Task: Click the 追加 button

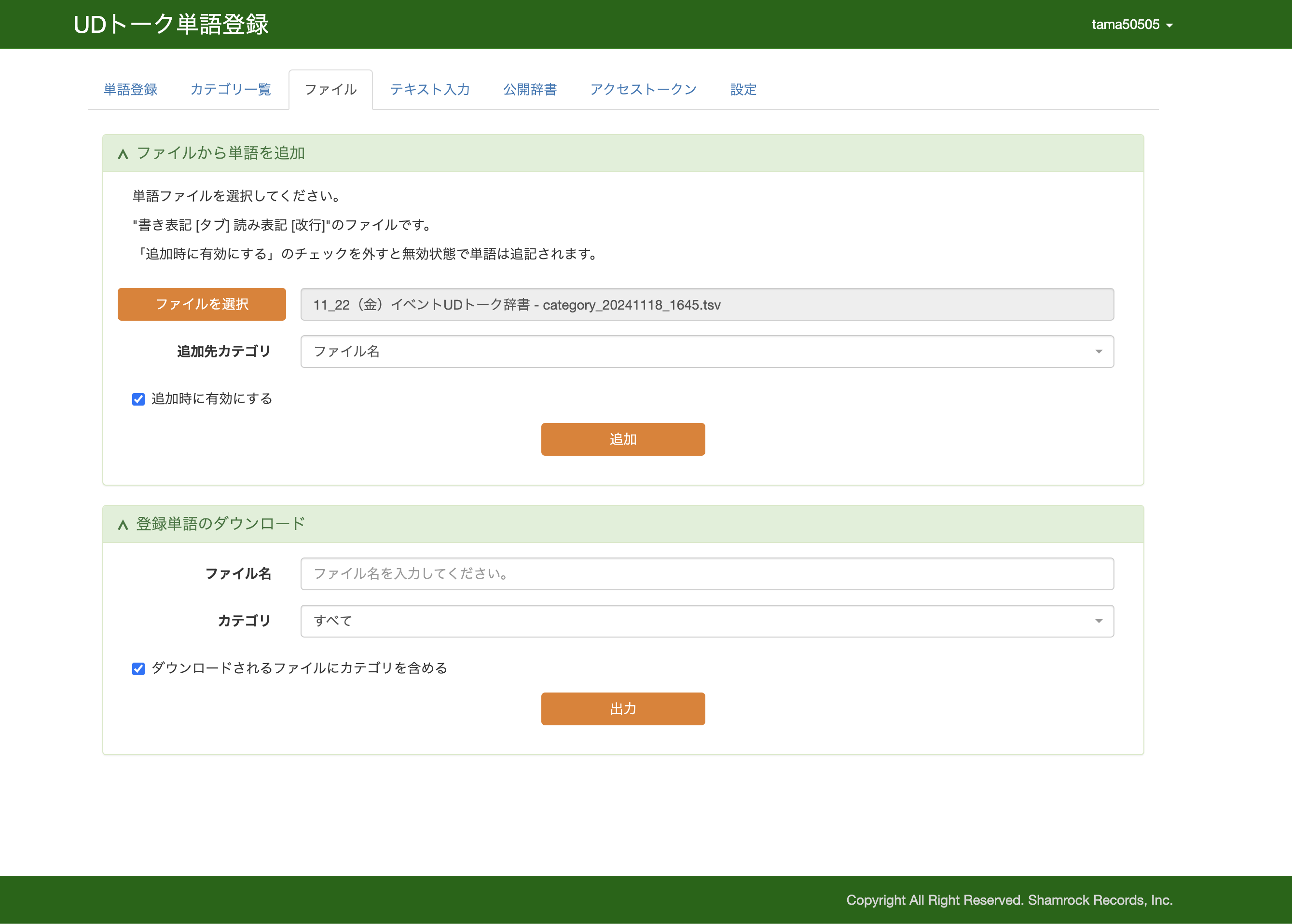Action: point(623,439)
